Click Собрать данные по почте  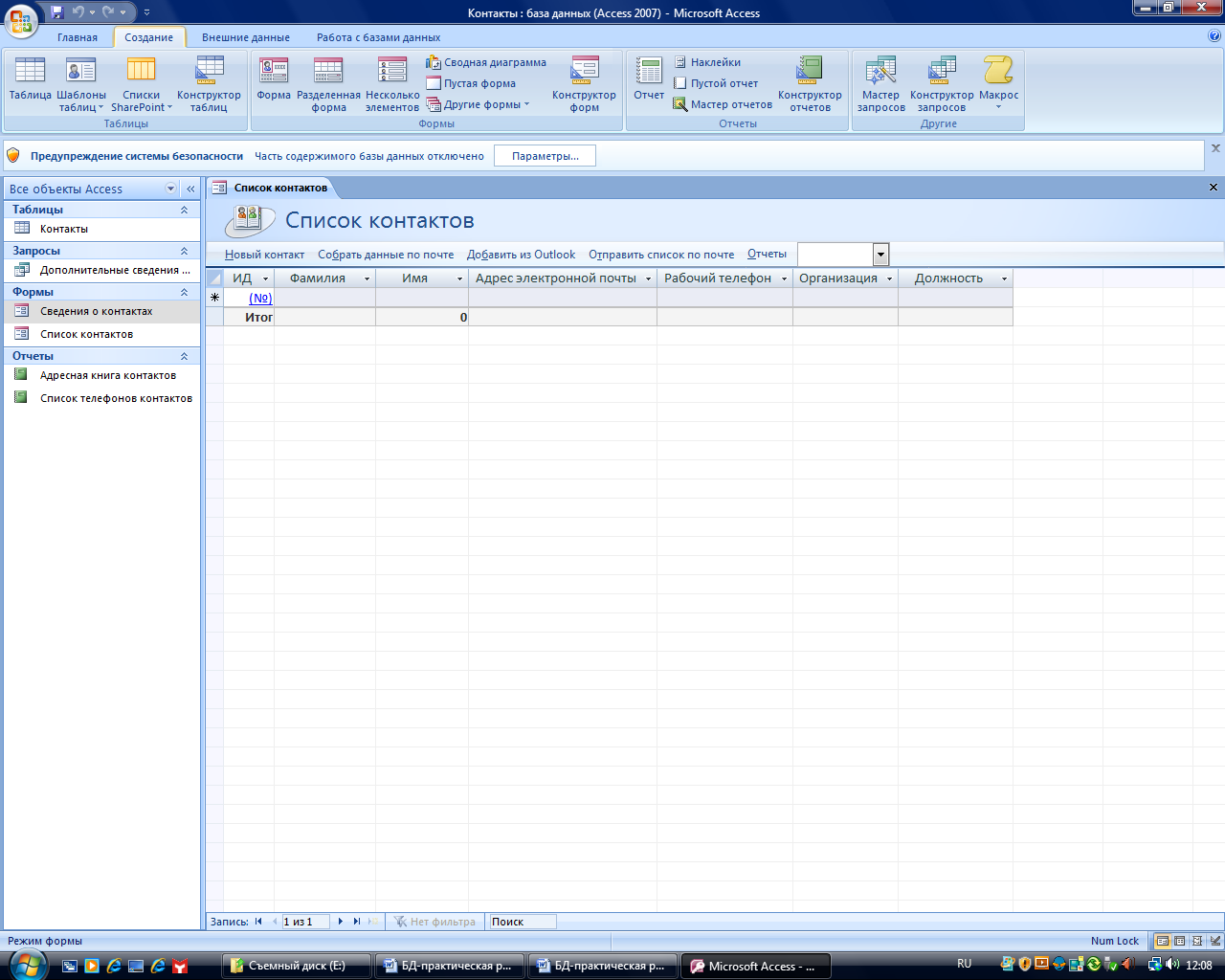(386, 255)
